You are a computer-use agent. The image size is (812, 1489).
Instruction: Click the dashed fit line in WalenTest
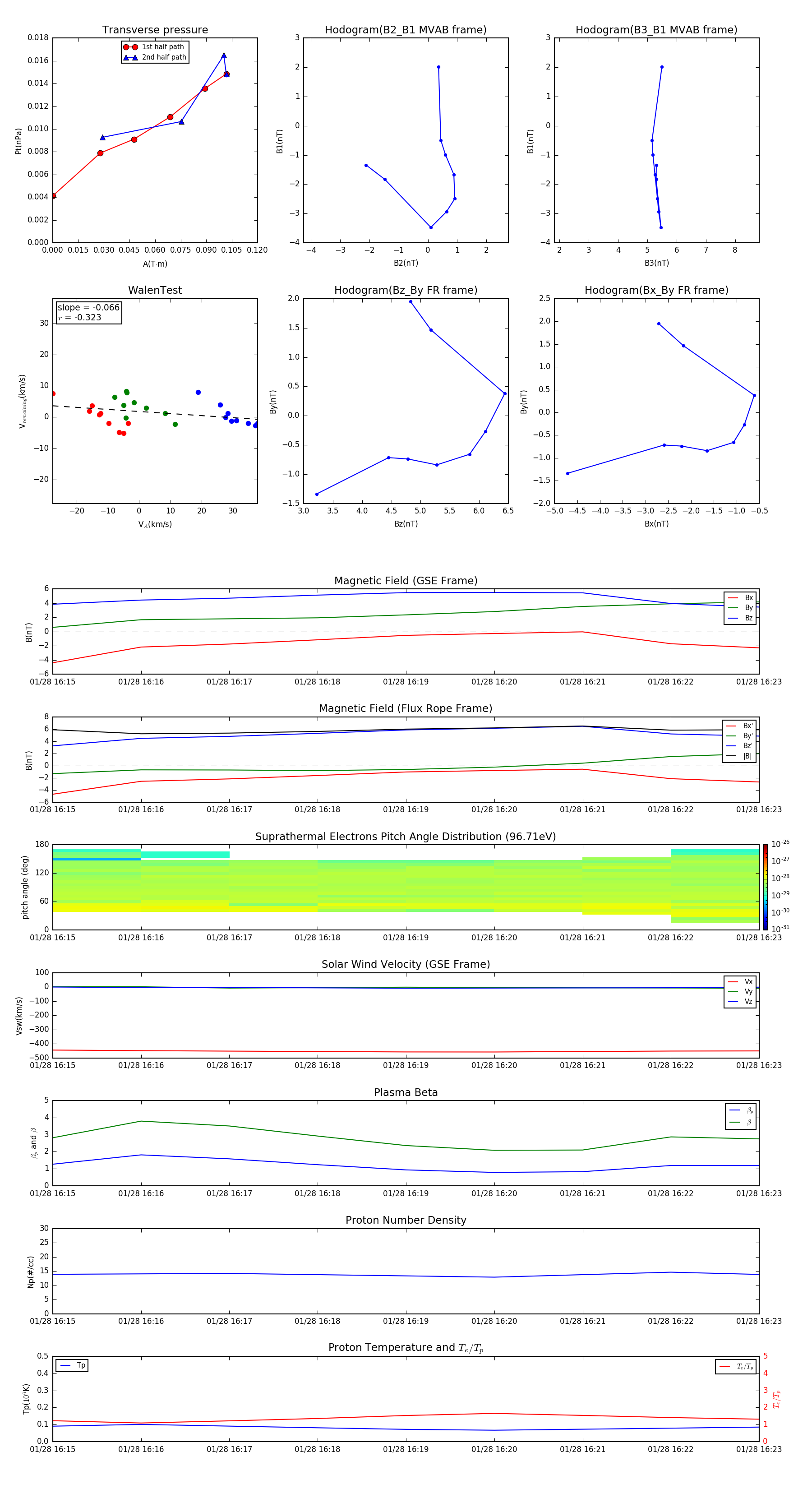[155, 412]
